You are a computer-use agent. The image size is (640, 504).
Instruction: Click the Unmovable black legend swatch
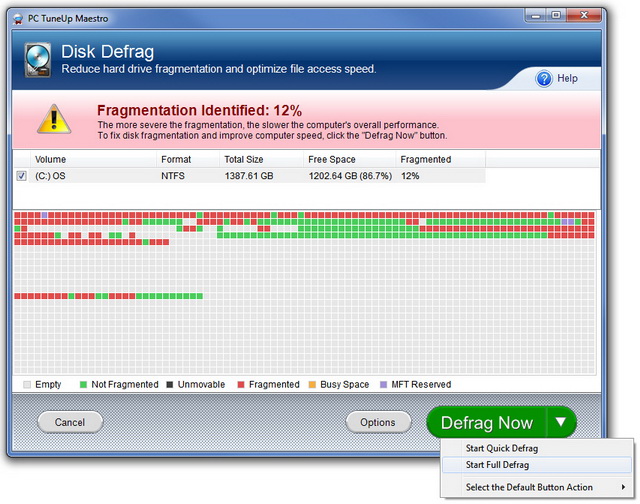[x=170, y=384]
